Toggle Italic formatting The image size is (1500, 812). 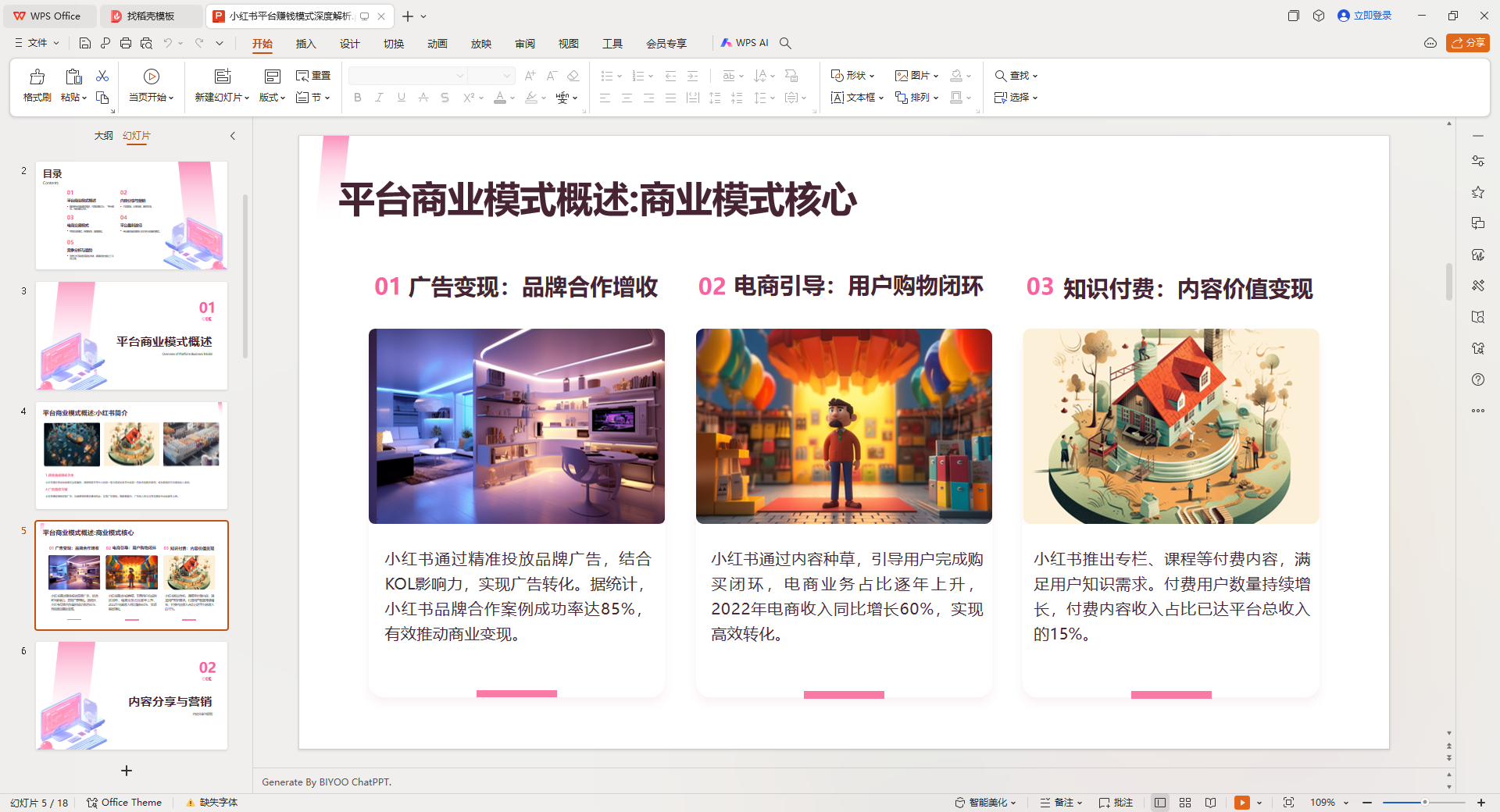coord(379,98)
